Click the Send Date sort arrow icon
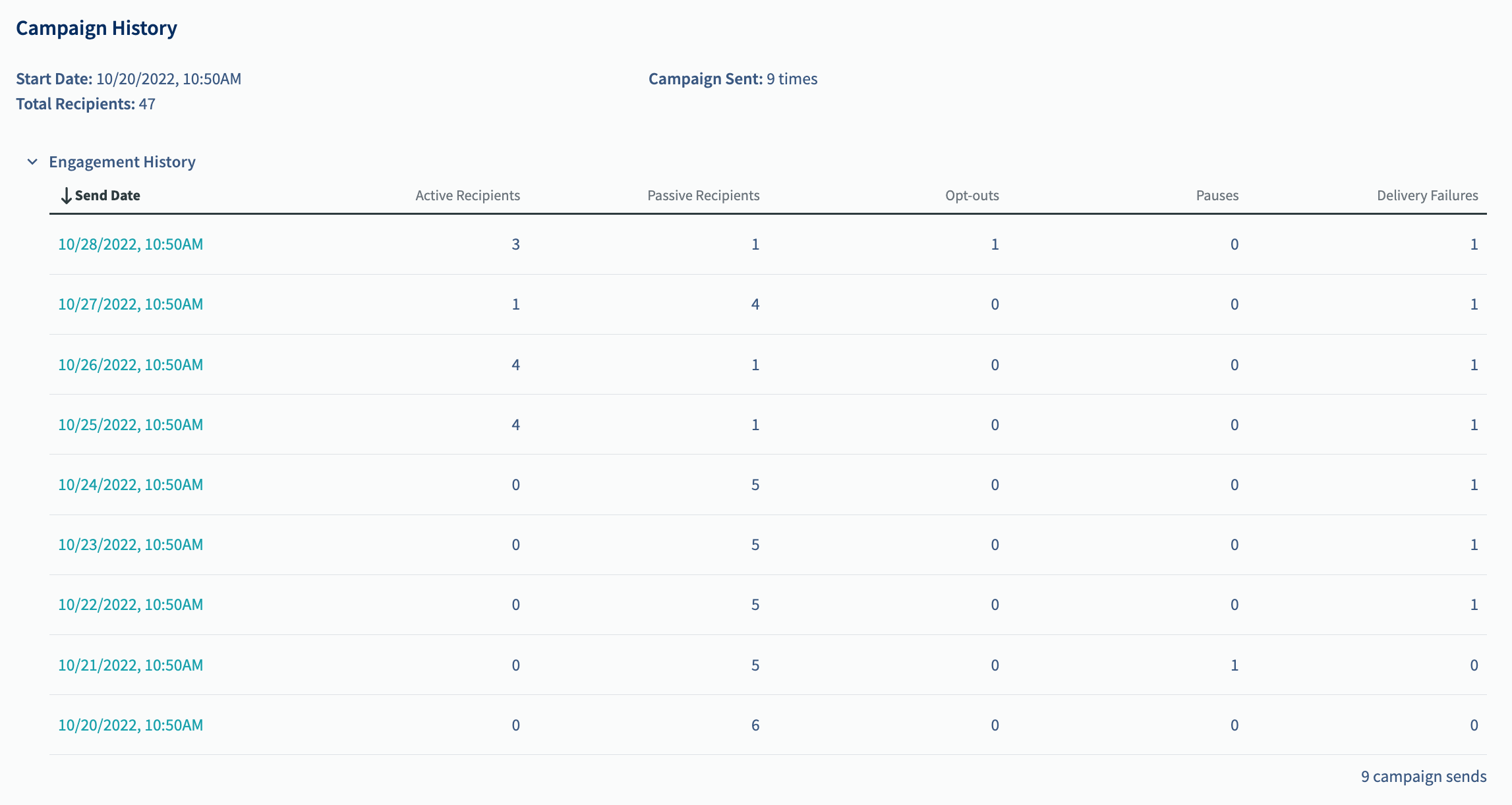 (x=66, y=196)
